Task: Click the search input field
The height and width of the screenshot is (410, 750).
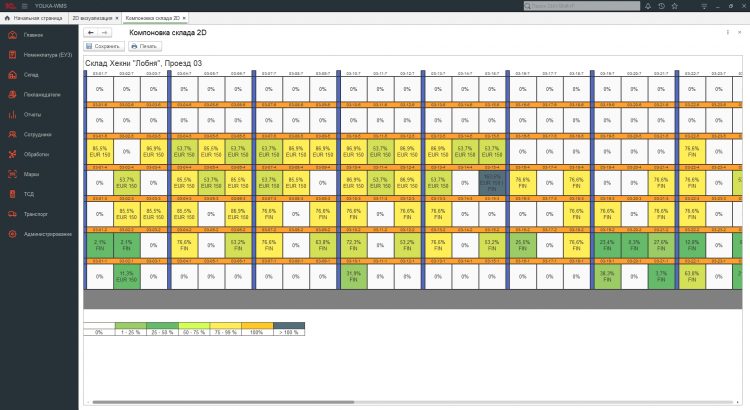Action: click(x=580, y=6)
